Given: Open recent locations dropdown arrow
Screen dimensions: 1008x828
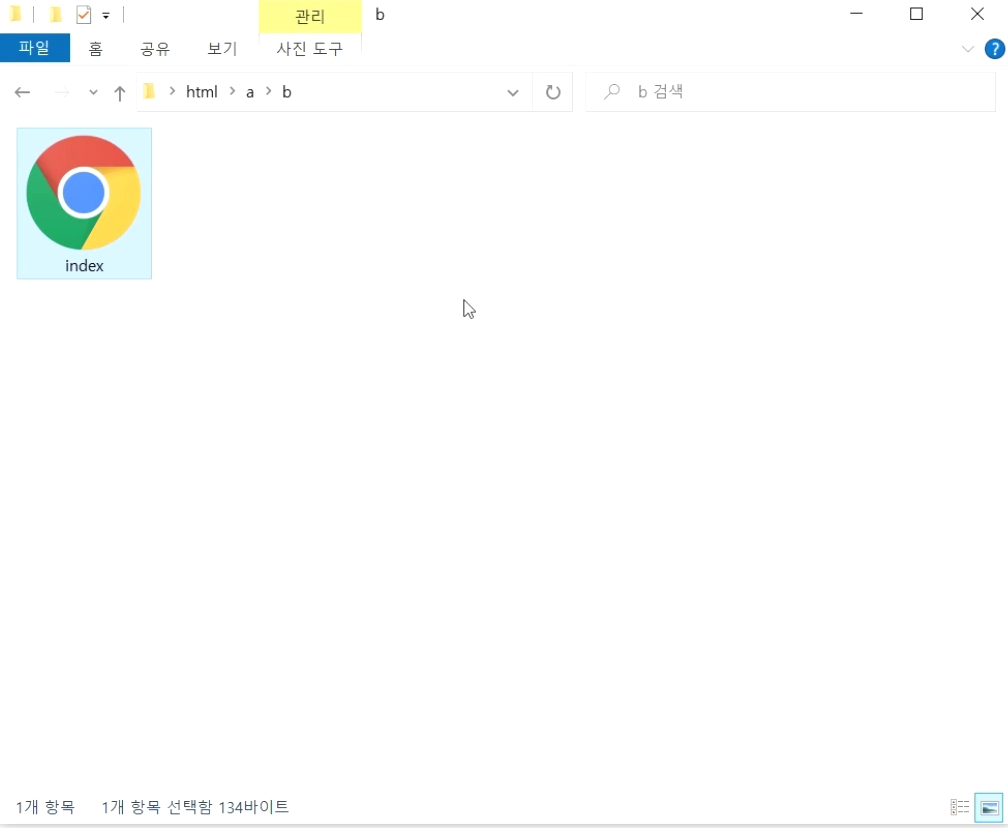Looking at the screenshot, I should click(93, 93).
